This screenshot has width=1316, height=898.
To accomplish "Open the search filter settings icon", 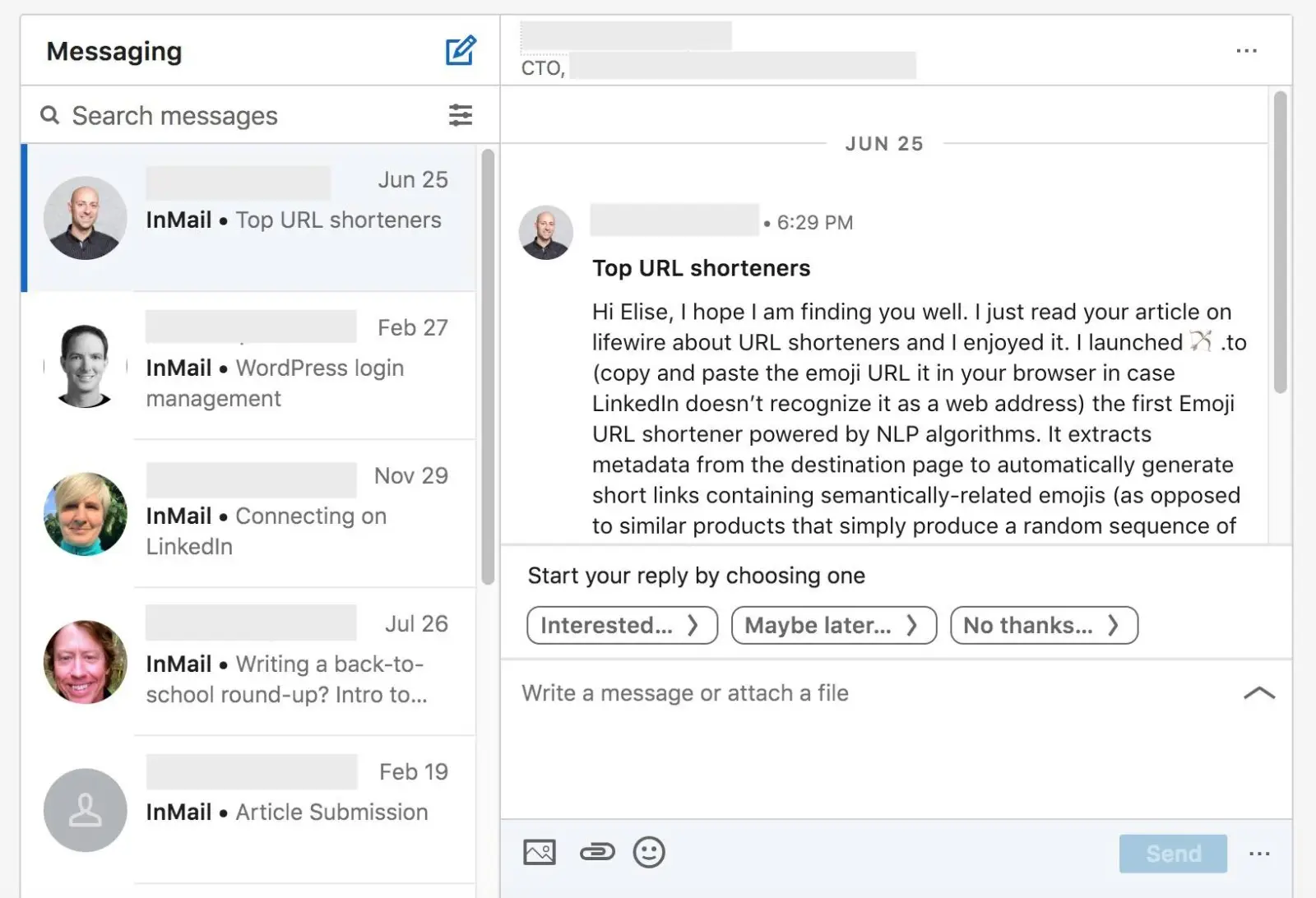I will (461, 115).
